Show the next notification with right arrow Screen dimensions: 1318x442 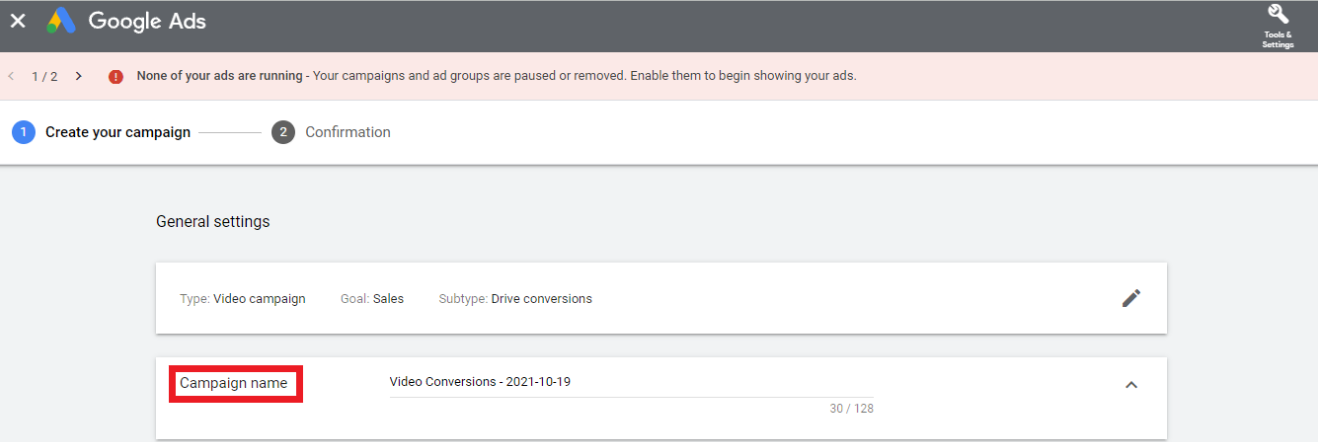[x=79, y=76]
